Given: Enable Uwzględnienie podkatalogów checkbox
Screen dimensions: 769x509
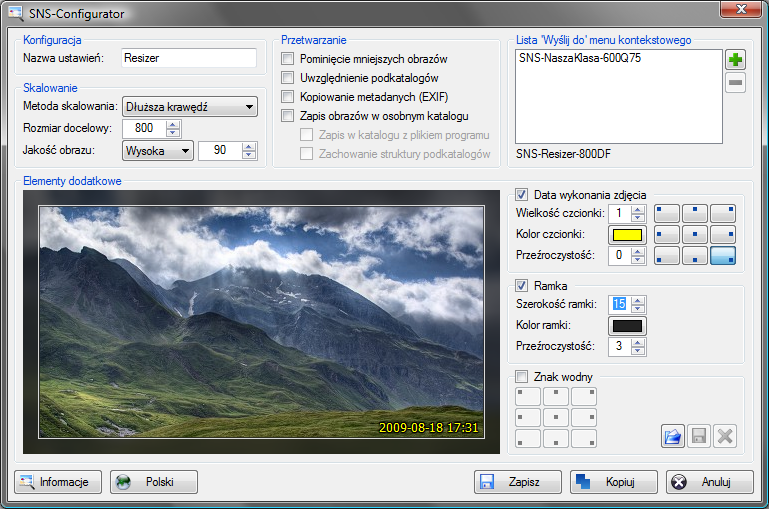Looking at the screenshot, I should (x=287, y=77).
